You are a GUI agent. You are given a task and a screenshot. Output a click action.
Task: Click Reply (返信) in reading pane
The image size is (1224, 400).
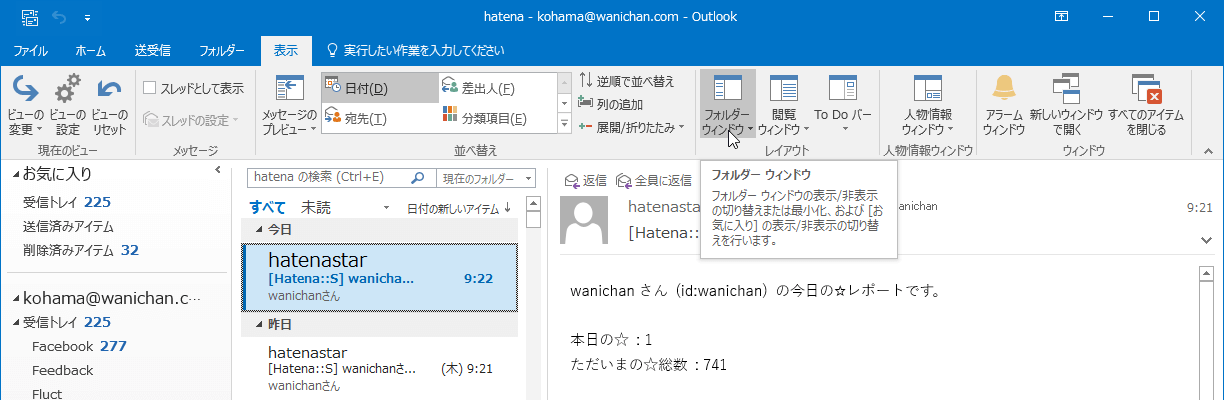click(586, 180)
